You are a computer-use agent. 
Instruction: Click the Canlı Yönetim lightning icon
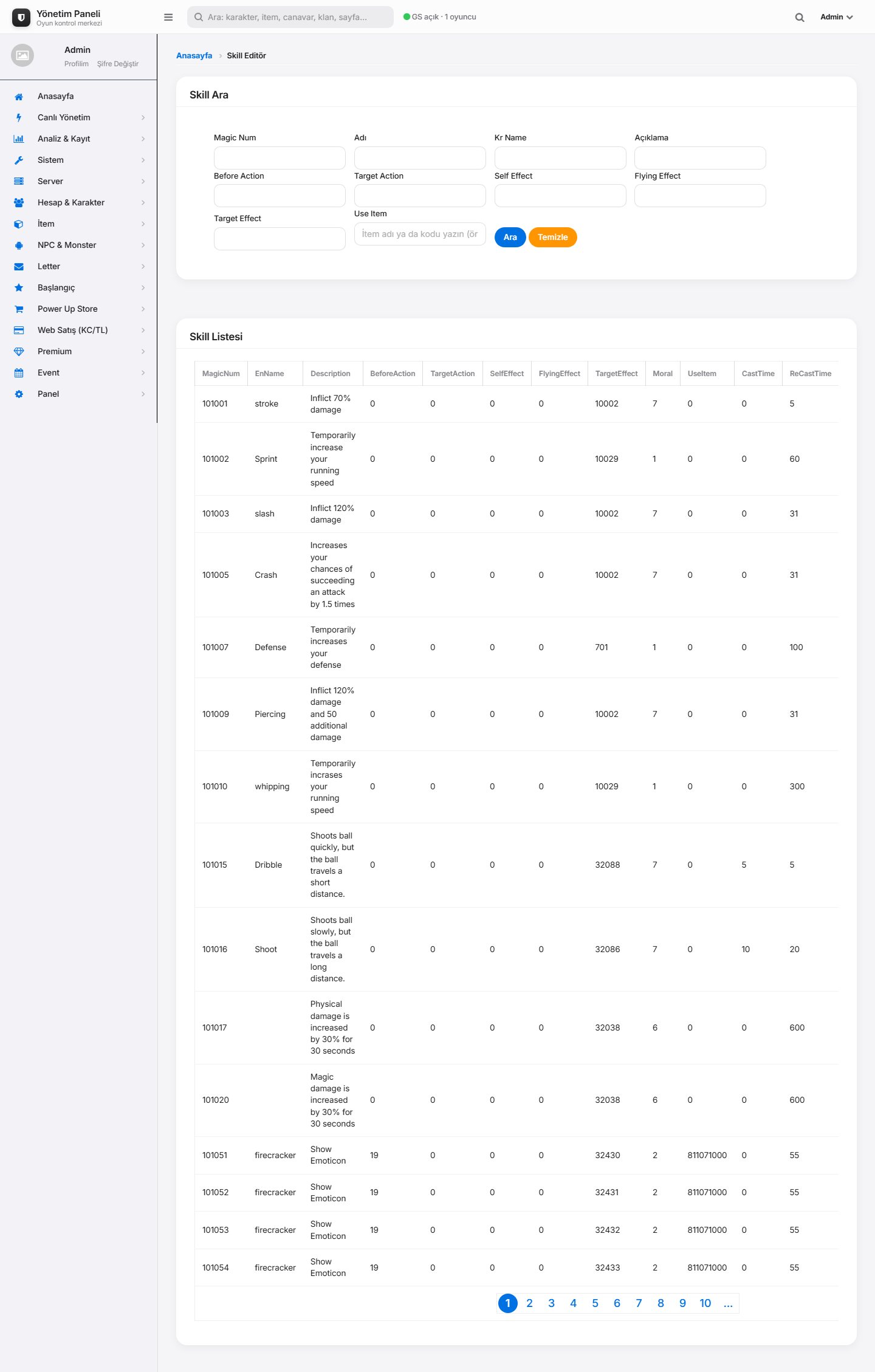[19, 118]
